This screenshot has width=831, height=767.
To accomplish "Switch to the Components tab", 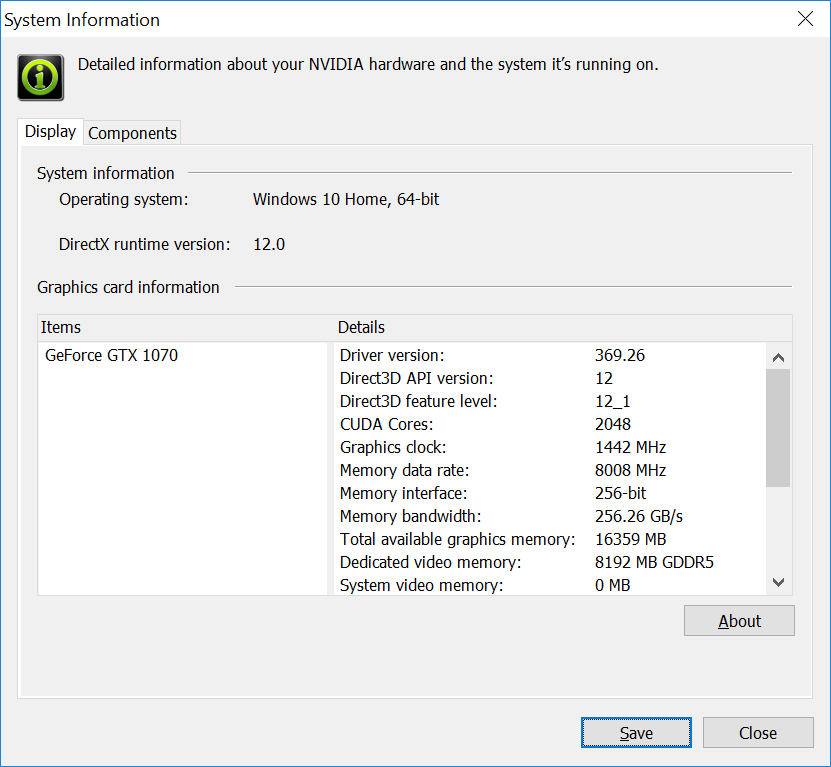I will tap(132, 133).
